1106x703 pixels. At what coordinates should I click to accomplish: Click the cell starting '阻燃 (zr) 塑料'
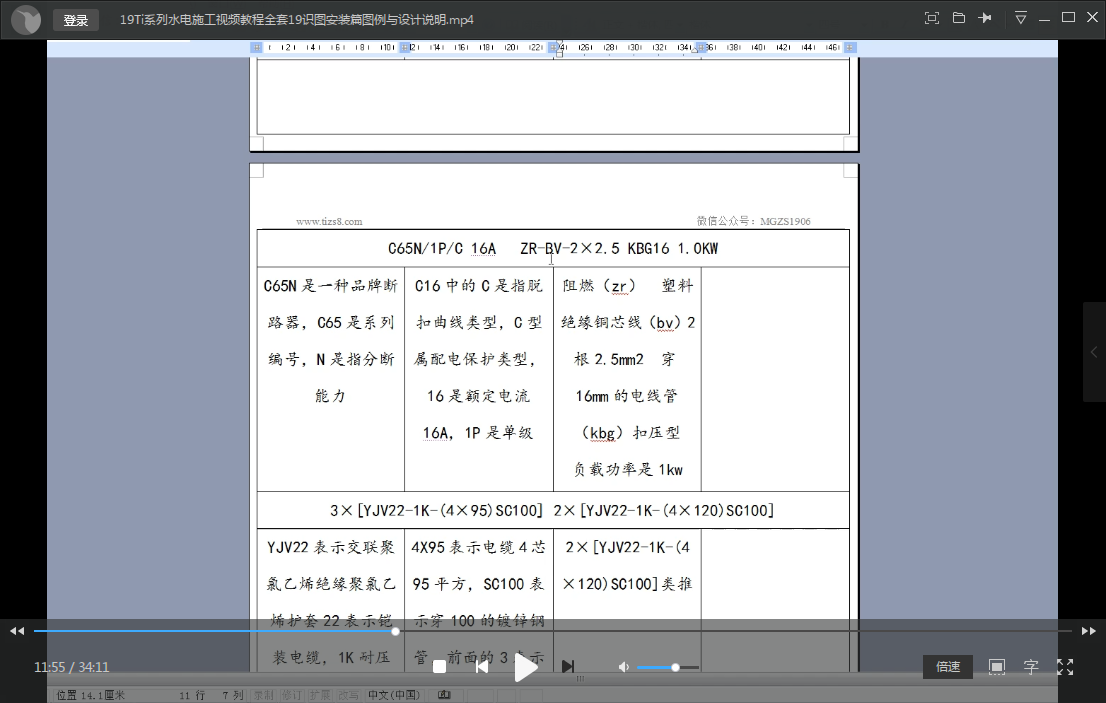pyautogui.click(x=628, y=379)
